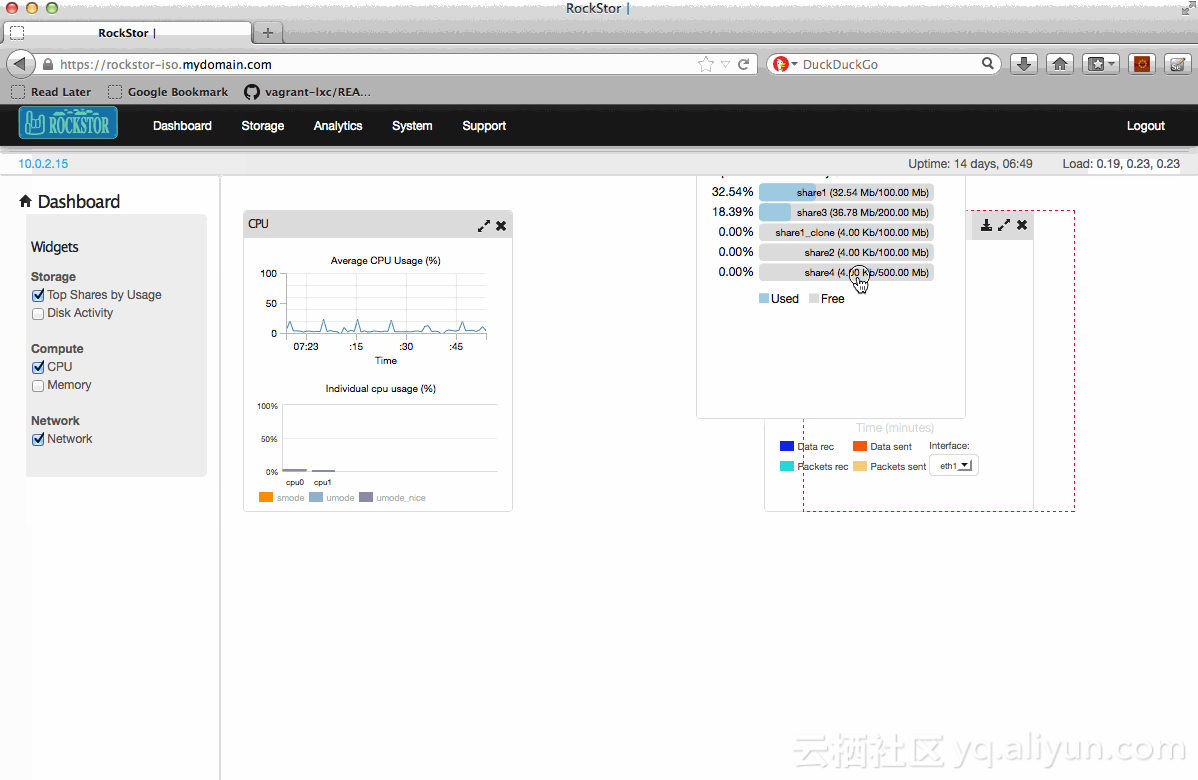Click the share1_clone usage bar
The height and width of the screenshot is (780, 1198).
[846, 232]
